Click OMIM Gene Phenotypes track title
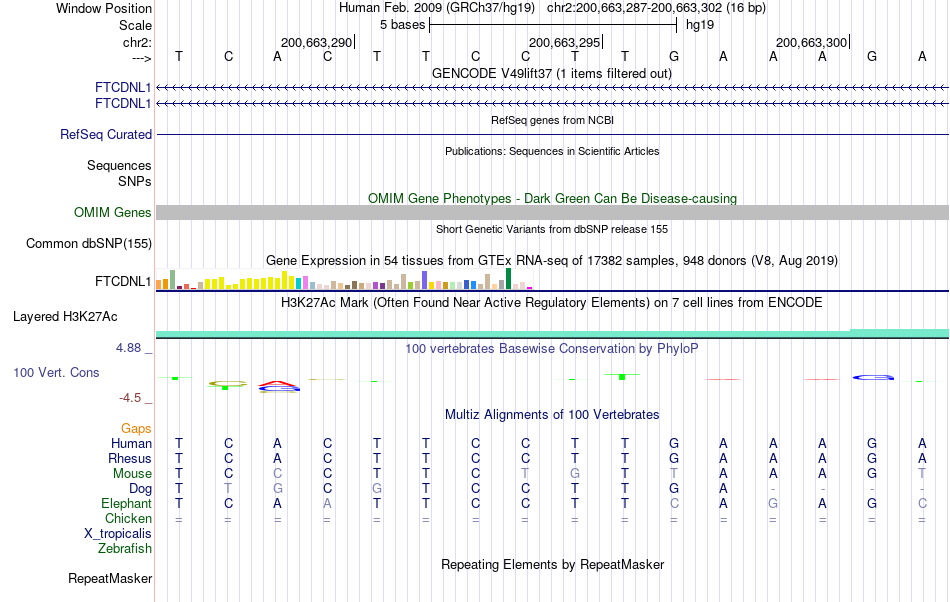 click(553, 199)
